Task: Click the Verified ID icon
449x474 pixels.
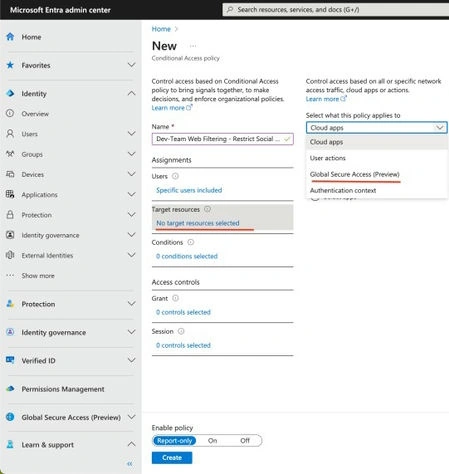Action: (x=10, y=360)
